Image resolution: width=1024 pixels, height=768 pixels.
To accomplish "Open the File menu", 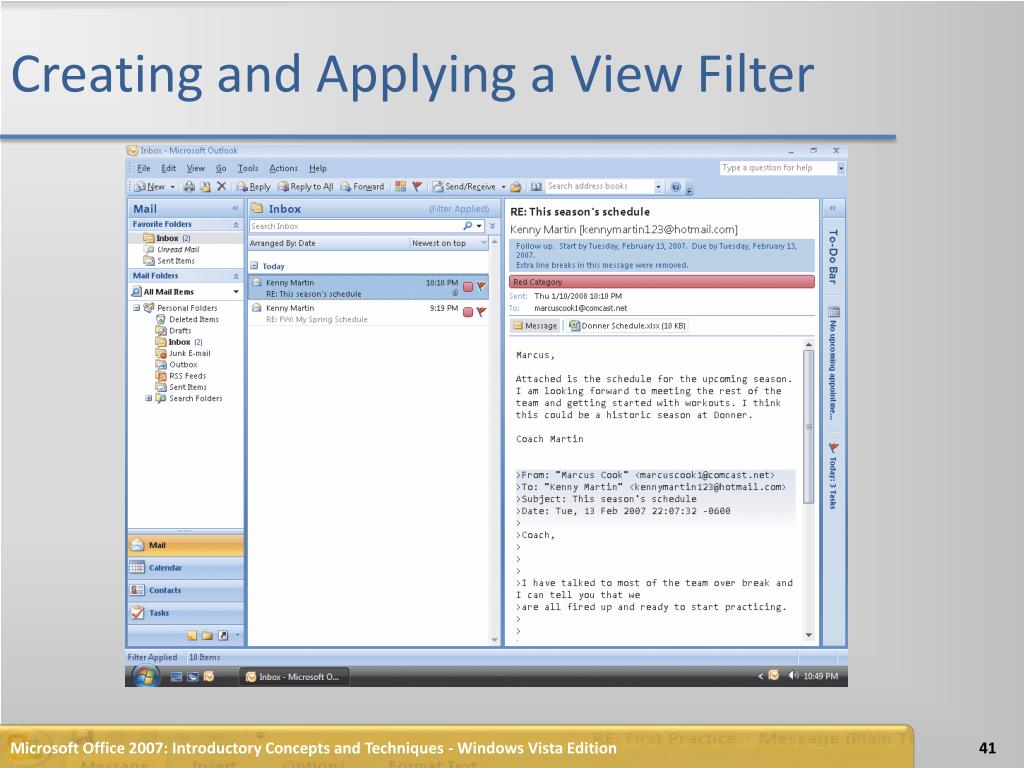I will point(144,168).
